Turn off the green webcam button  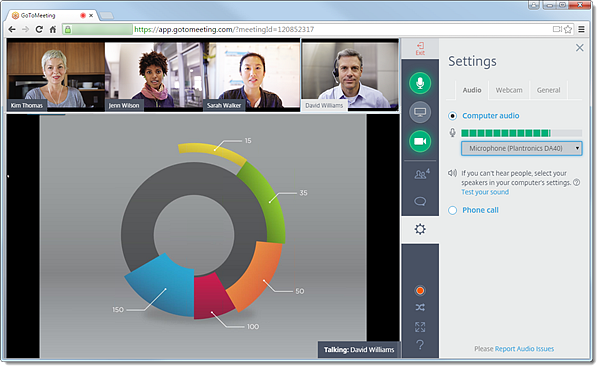(420, 141)
